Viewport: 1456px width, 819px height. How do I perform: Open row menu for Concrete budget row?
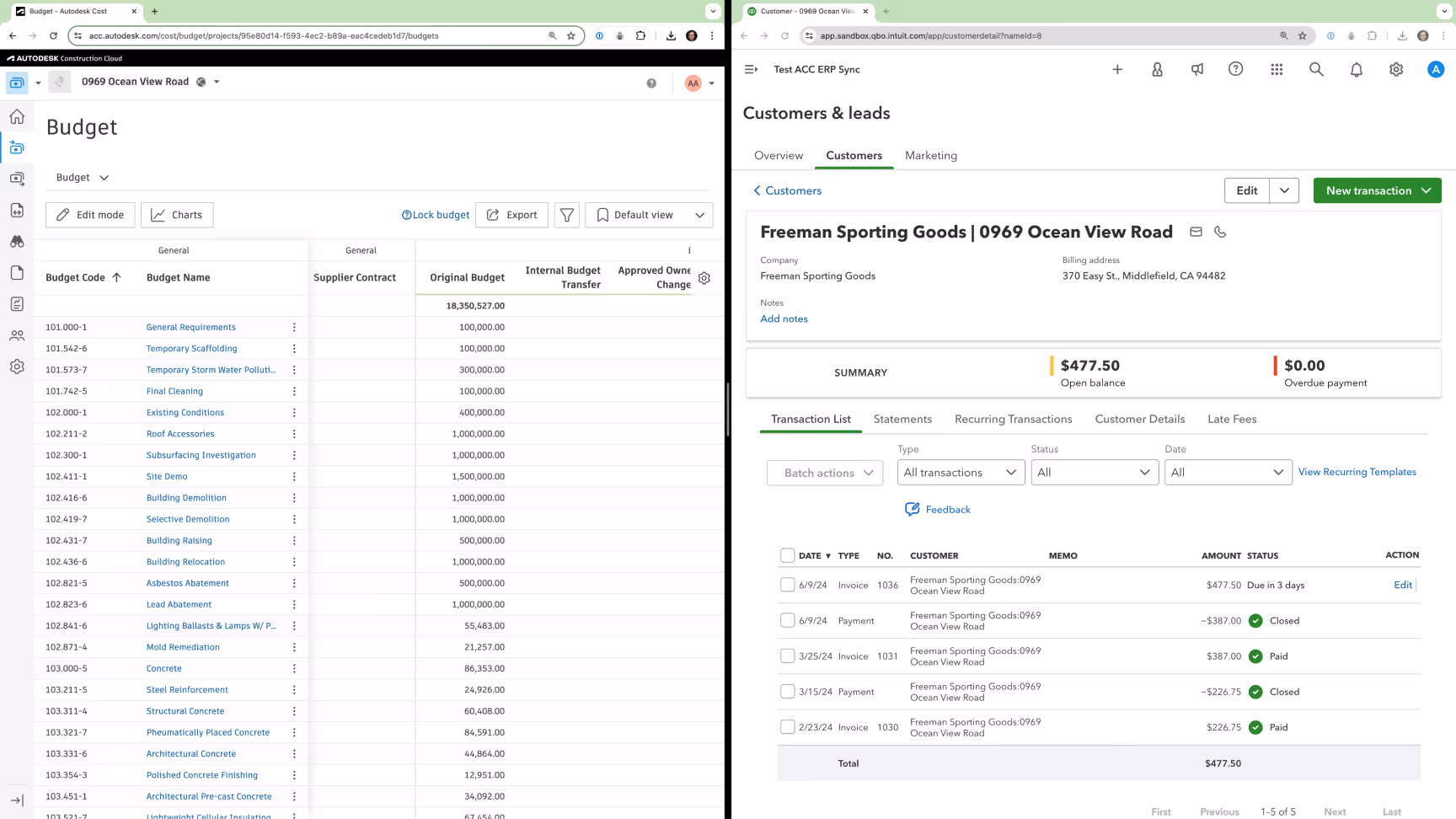(294, 668)
